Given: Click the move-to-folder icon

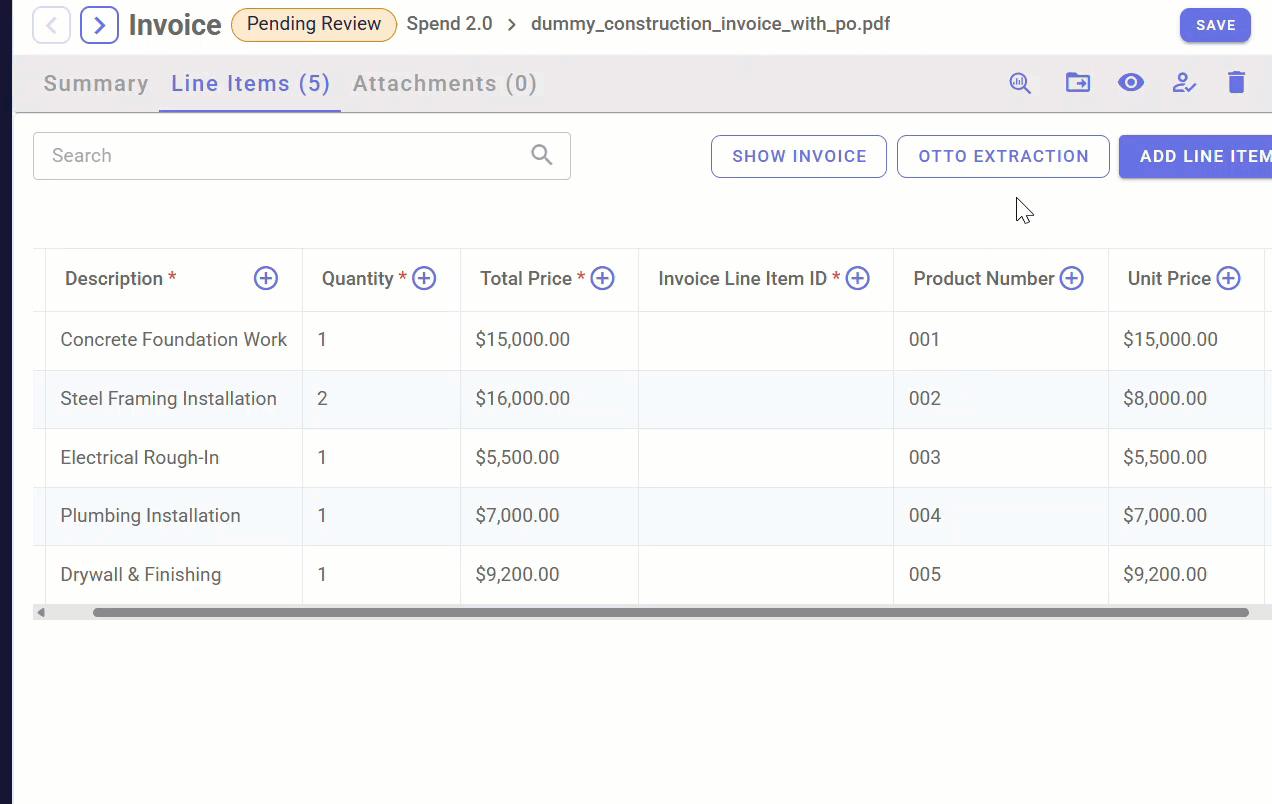Looking at the screenshot, I should pos(1078,83).
